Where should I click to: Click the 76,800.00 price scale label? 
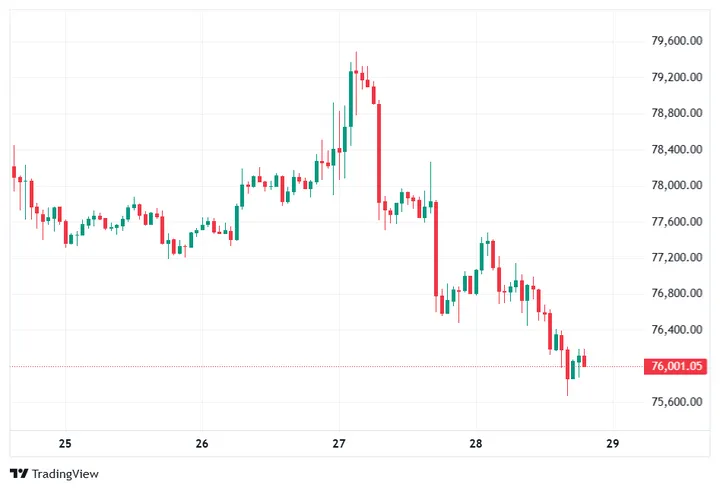click(x=675, y=293)
